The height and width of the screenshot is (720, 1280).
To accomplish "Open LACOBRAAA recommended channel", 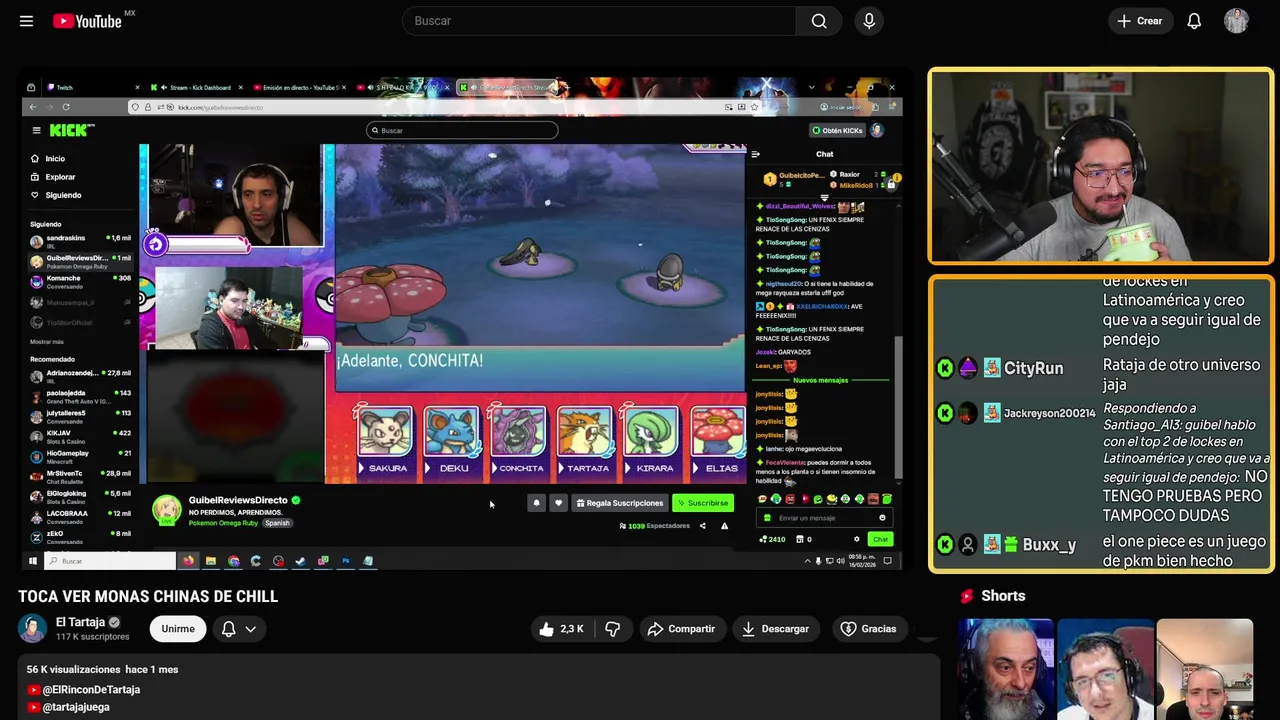I will click(80, 517).
